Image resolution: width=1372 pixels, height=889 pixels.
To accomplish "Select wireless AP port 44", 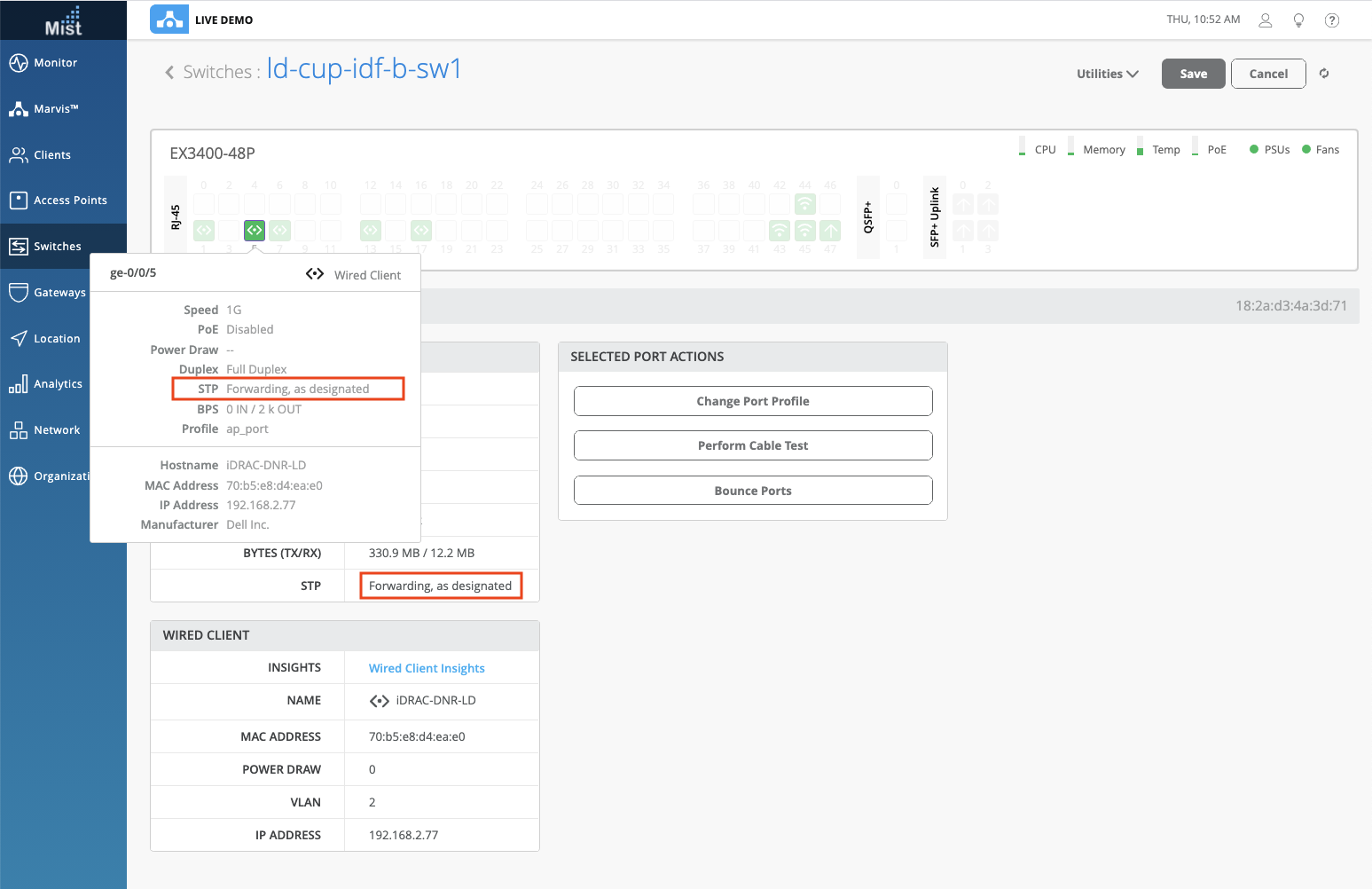I will (804, 205).
